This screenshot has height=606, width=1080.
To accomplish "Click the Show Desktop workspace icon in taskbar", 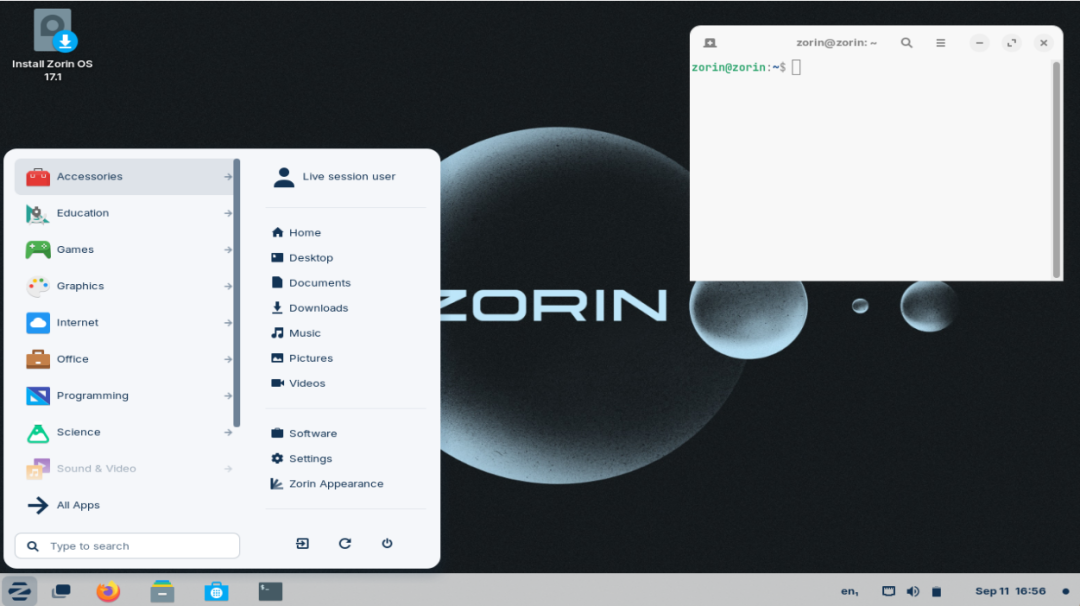I will coord(61,591).
